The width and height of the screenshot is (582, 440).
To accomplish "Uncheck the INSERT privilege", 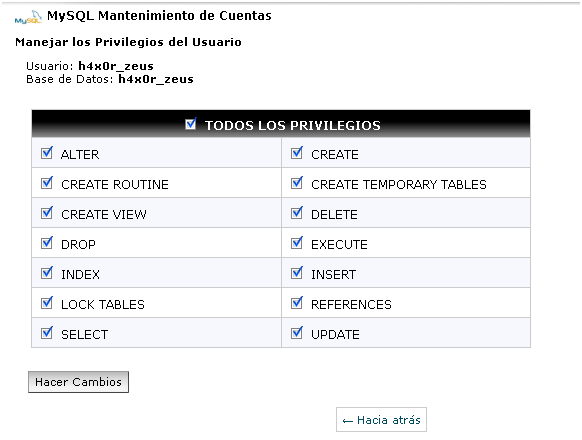I will point(297,273).
